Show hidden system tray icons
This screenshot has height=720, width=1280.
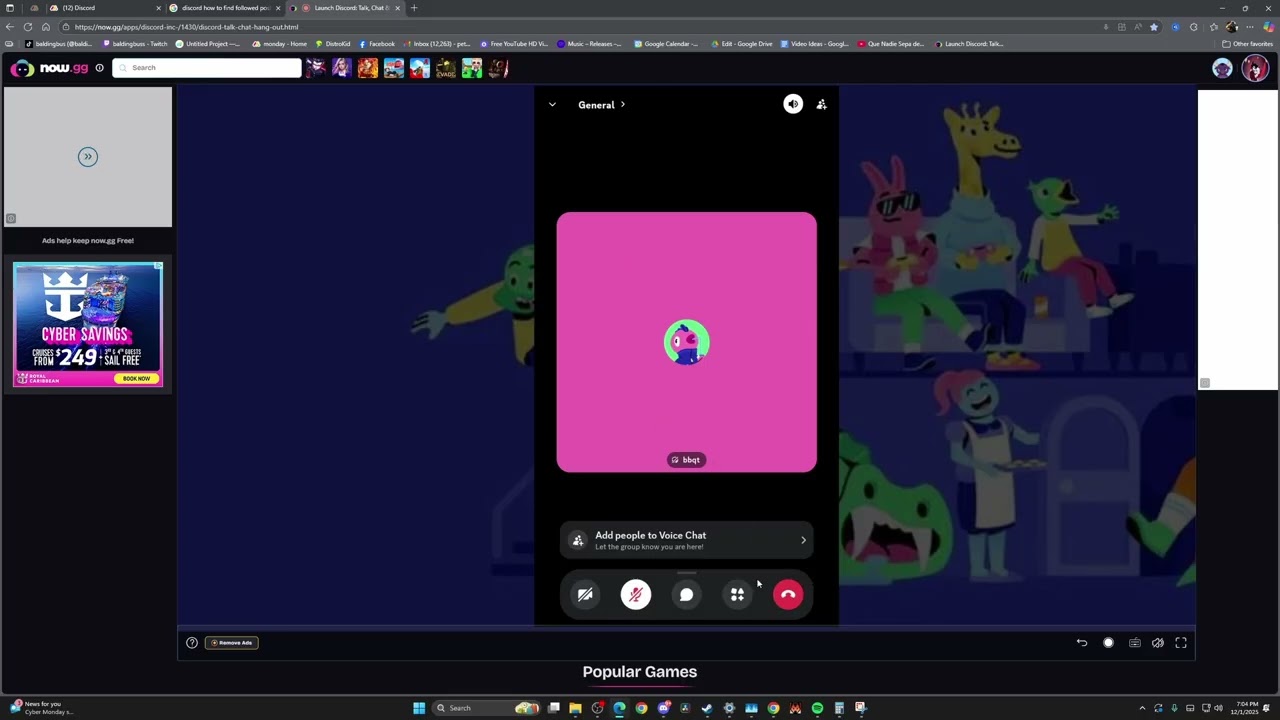[1142, 708]
